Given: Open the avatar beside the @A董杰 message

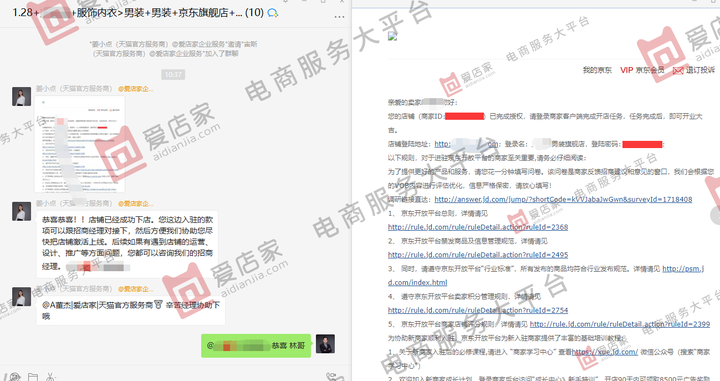Looking at the screenshot, I should click(21, 297).
